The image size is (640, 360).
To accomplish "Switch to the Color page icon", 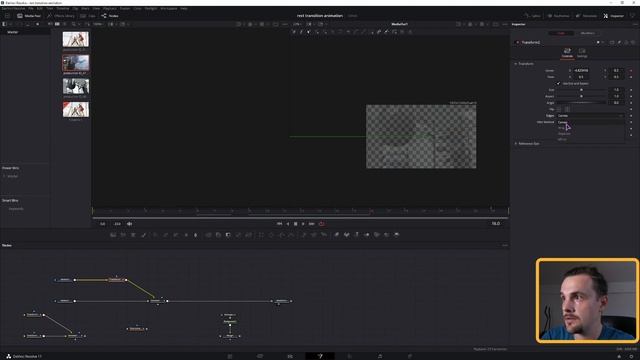I will click(x=350, y=356).
